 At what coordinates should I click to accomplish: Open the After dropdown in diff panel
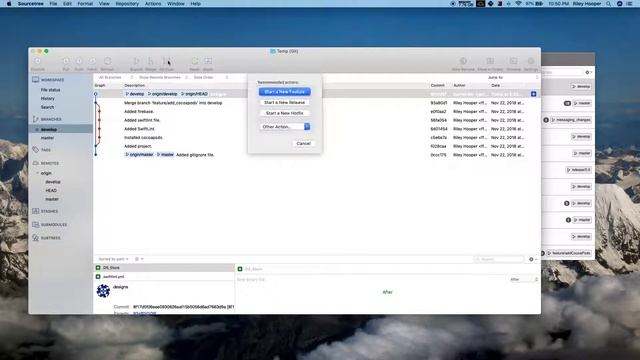[x=524, y=279]
